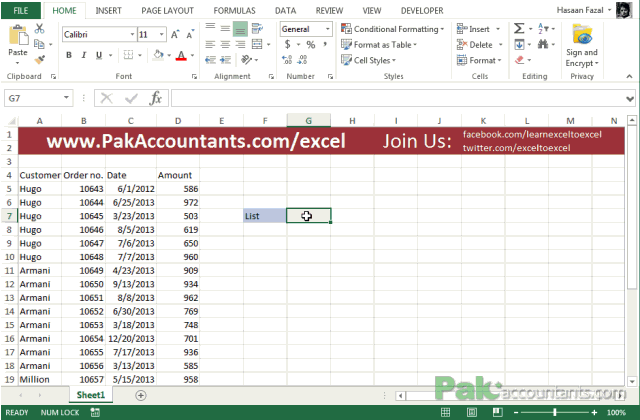This screenshot has width=640, height=420.
Task: Open the font size 11 dropdown
Action: 162,35
